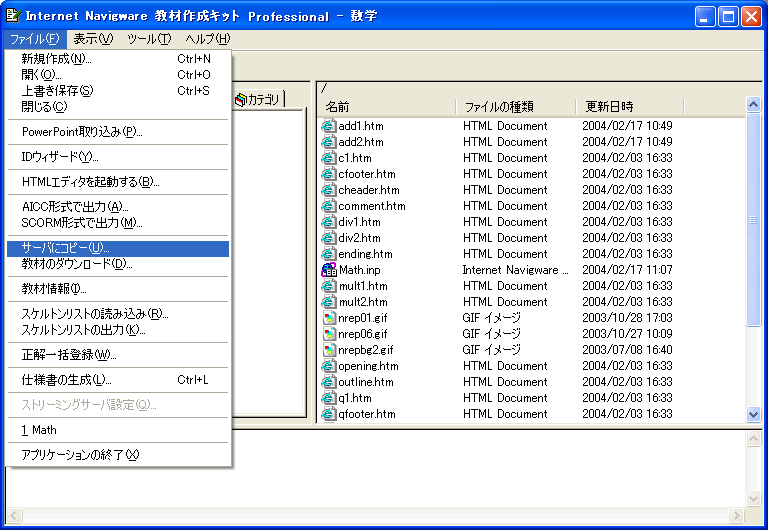Click file list scrollbar up arrow
768x530 pixels.
(x=753, y=104)
